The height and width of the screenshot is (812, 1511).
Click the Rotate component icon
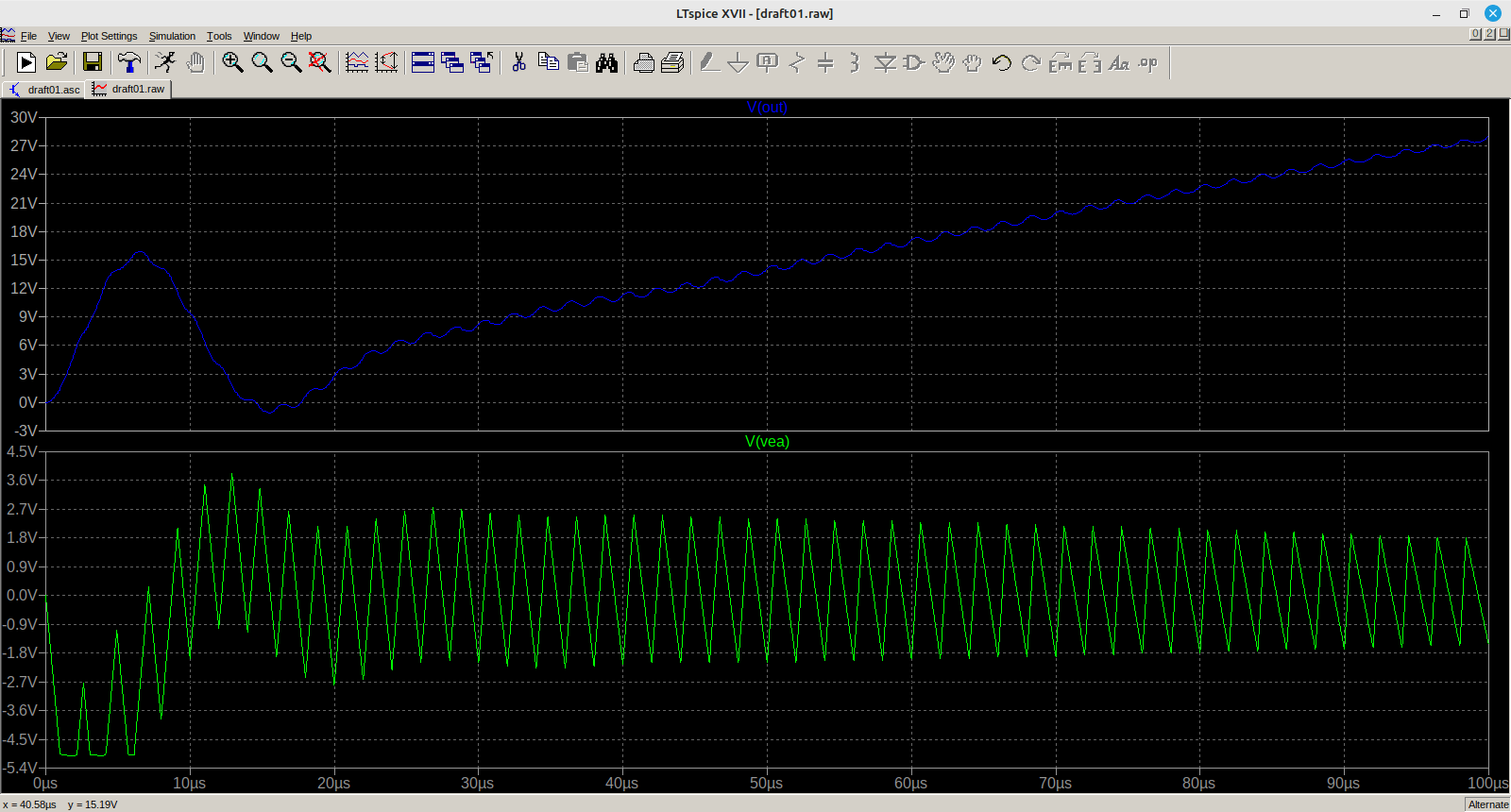point(1061,62)
